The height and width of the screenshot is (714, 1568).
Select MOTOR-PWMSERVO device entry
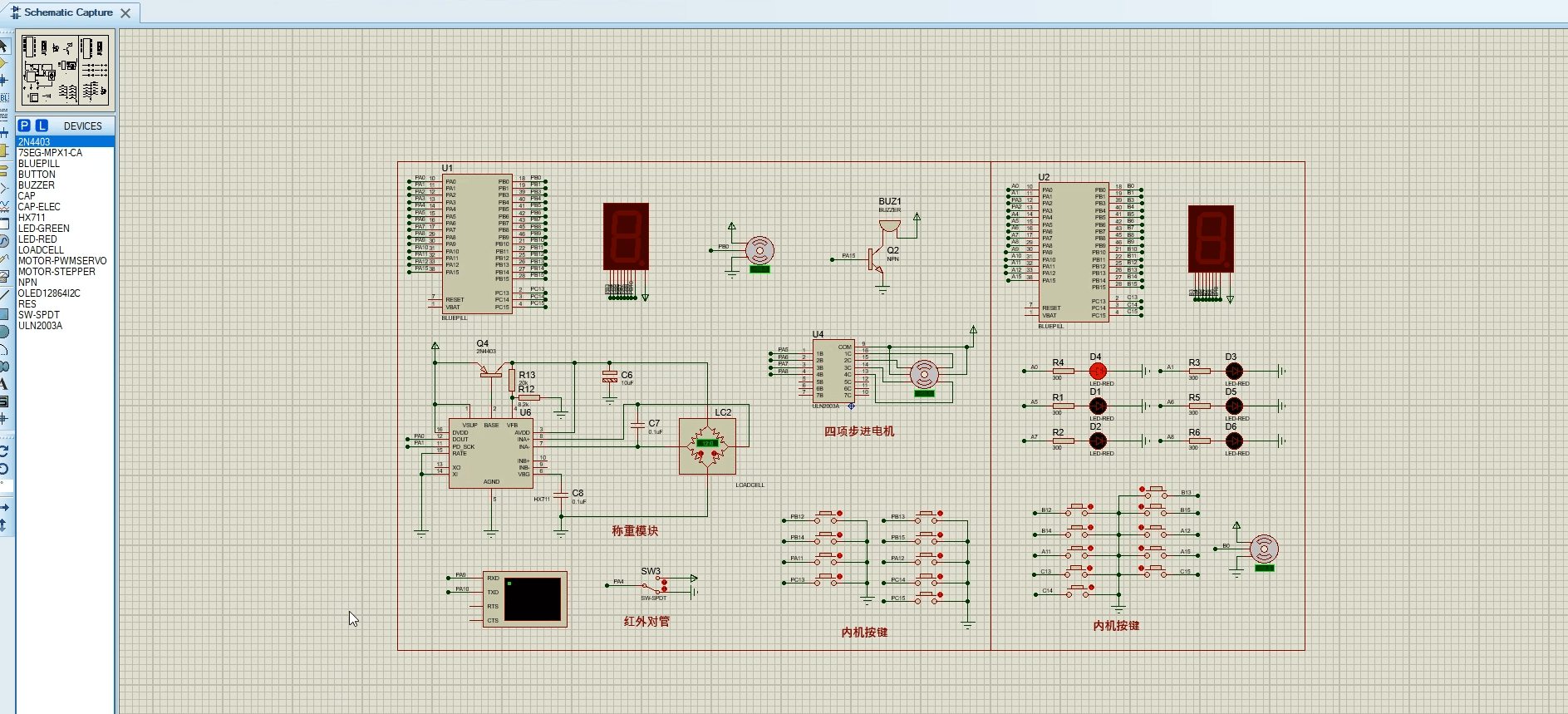click(65, 261)
